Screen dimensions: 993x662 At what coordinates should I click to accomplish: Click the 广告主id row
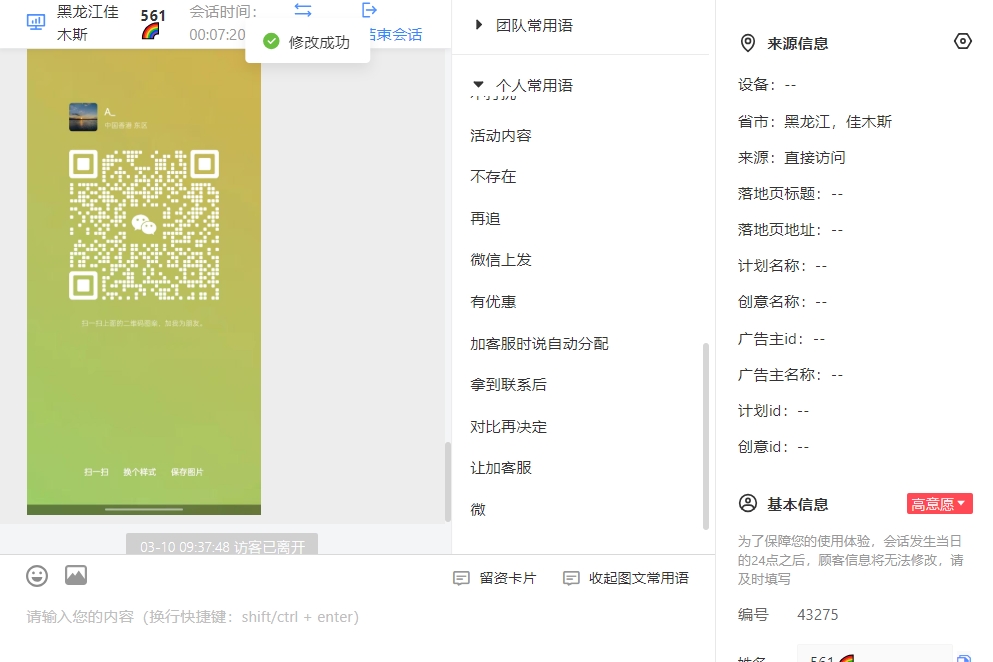[x=781, y=339]
